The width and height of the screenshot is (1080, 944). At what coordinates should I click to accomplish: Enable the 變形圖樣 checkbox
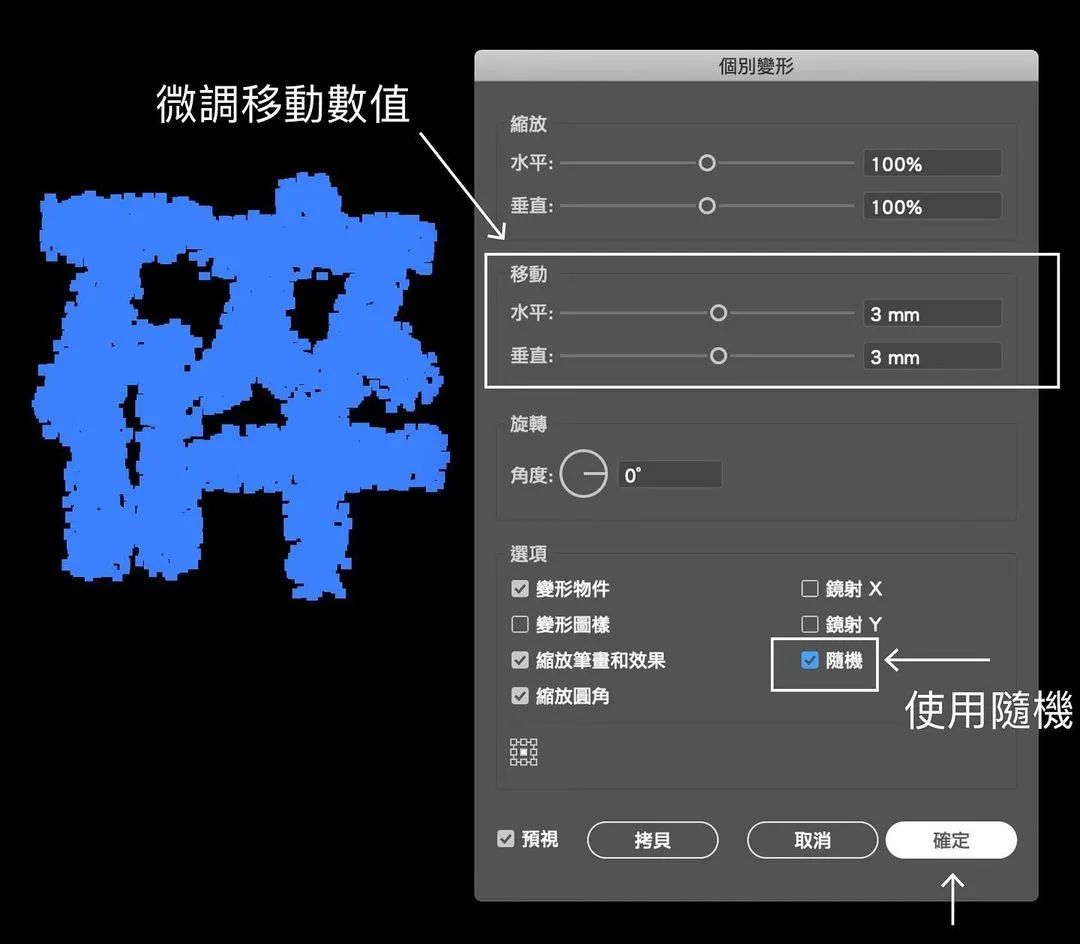(520, 625)
